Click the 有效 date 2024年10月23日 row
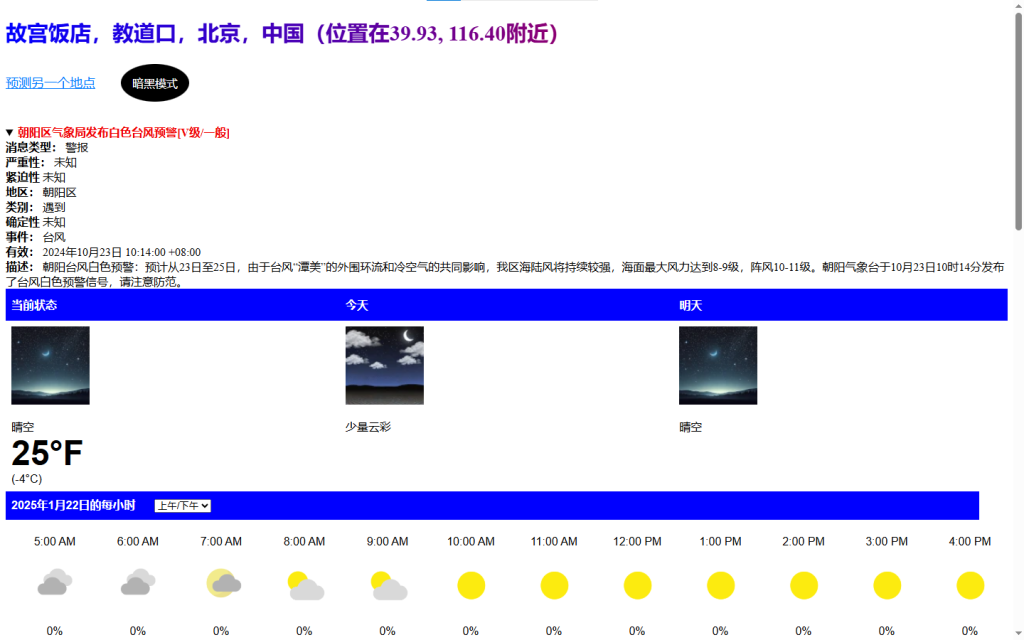This screenshot has height=640, width=1024. click(x=103, y=252)
